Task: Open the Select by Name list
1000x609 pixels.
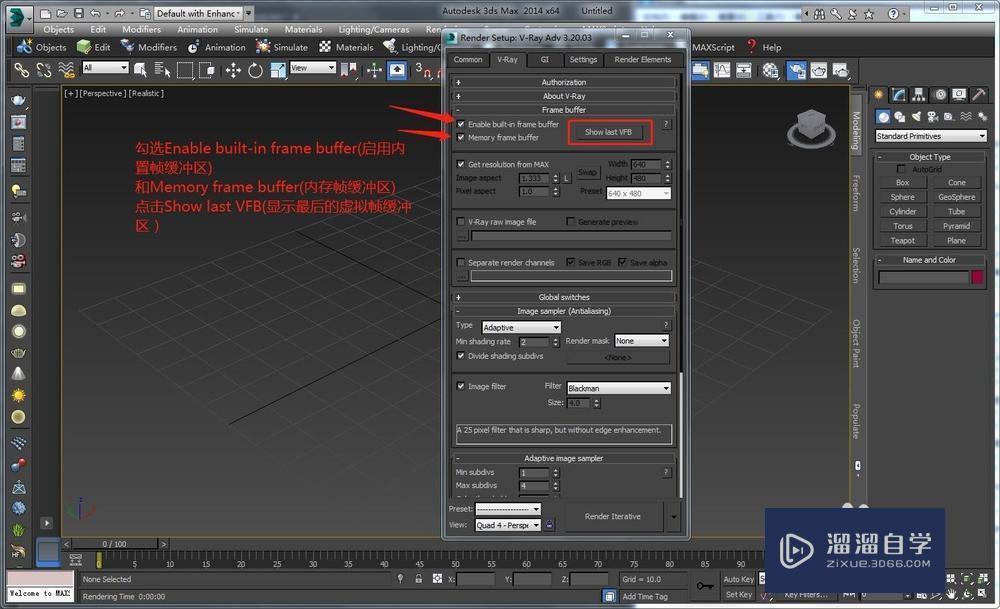Action: tap(162, 70)
